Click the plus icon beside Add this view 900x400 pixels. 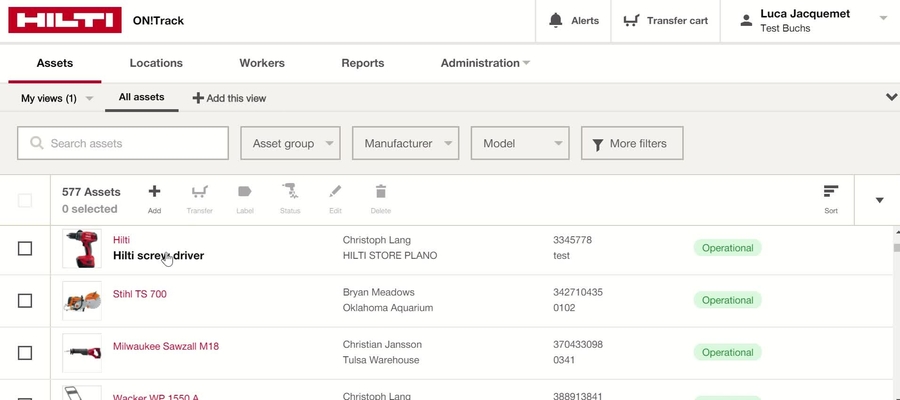pyautogui.click(x=197, y=98)
